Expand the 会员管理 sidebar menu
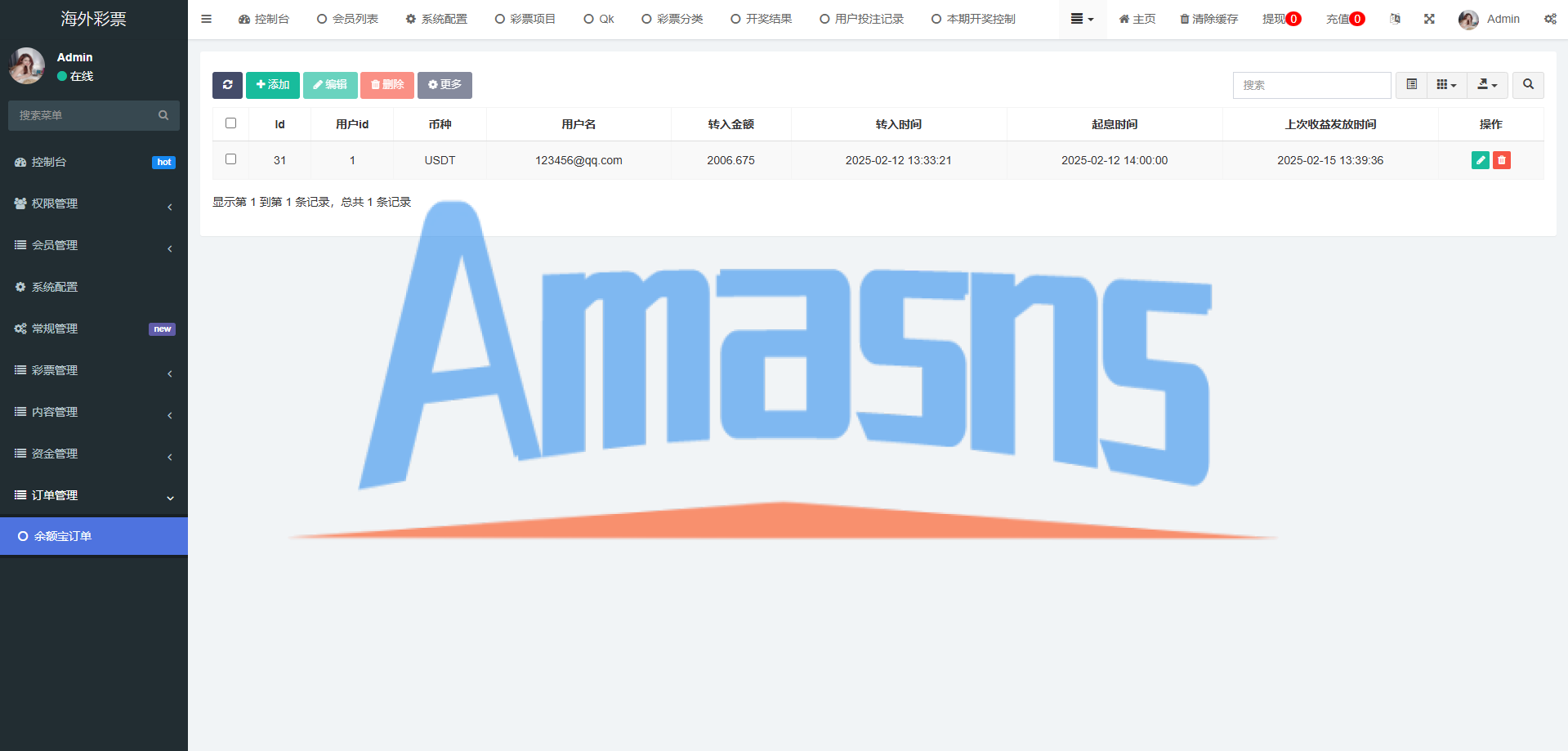 [94, 245]
